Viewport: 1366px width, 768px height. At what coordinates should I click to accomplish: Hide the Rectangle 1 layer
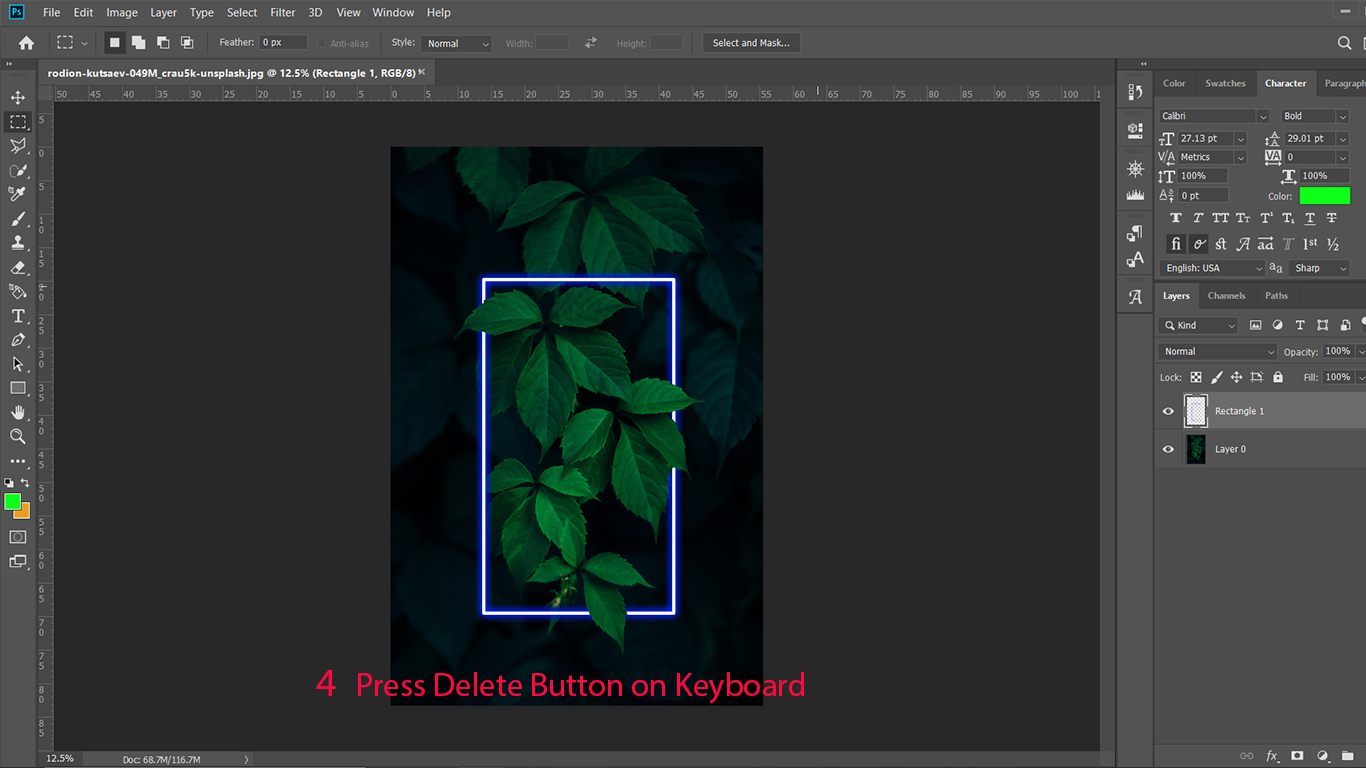[1168, 411]
